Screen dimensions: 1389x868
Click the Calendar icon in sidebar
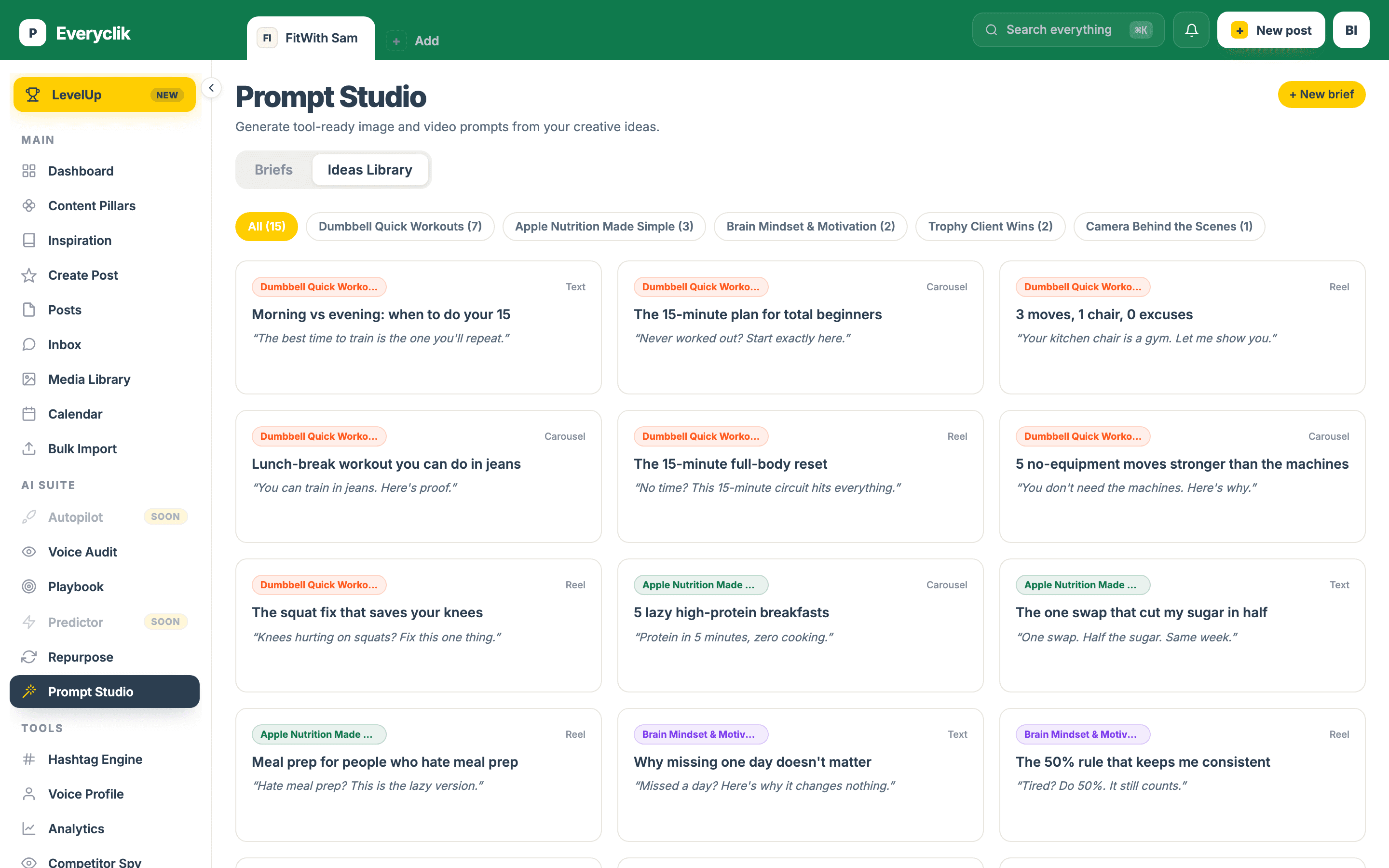tap(29, 414)
